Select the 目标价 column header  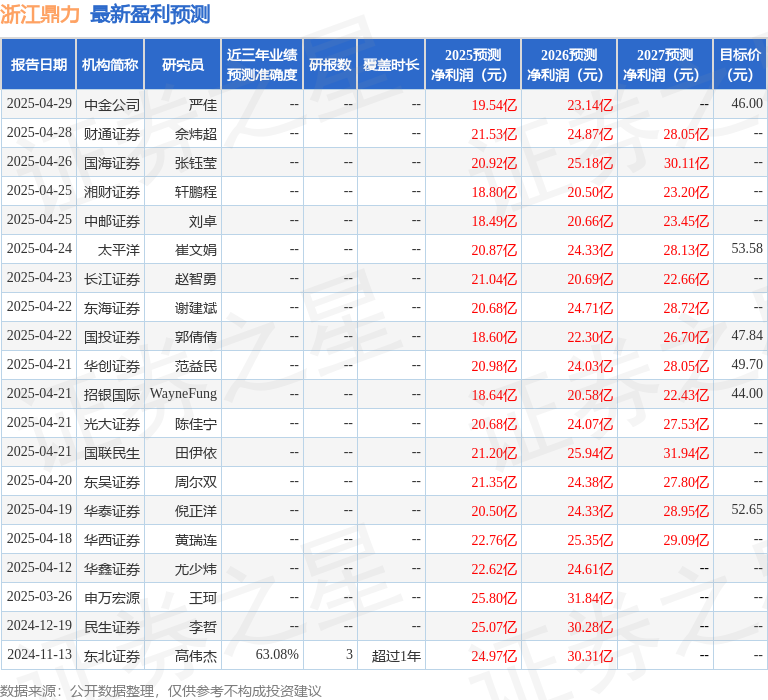[740, 65]
